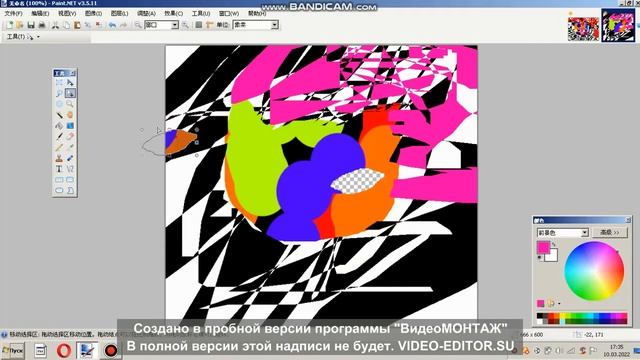Viewport: 640px width, 360px height.
Task: Select the Clone Stamp tool
Action: tap(59, 158)
